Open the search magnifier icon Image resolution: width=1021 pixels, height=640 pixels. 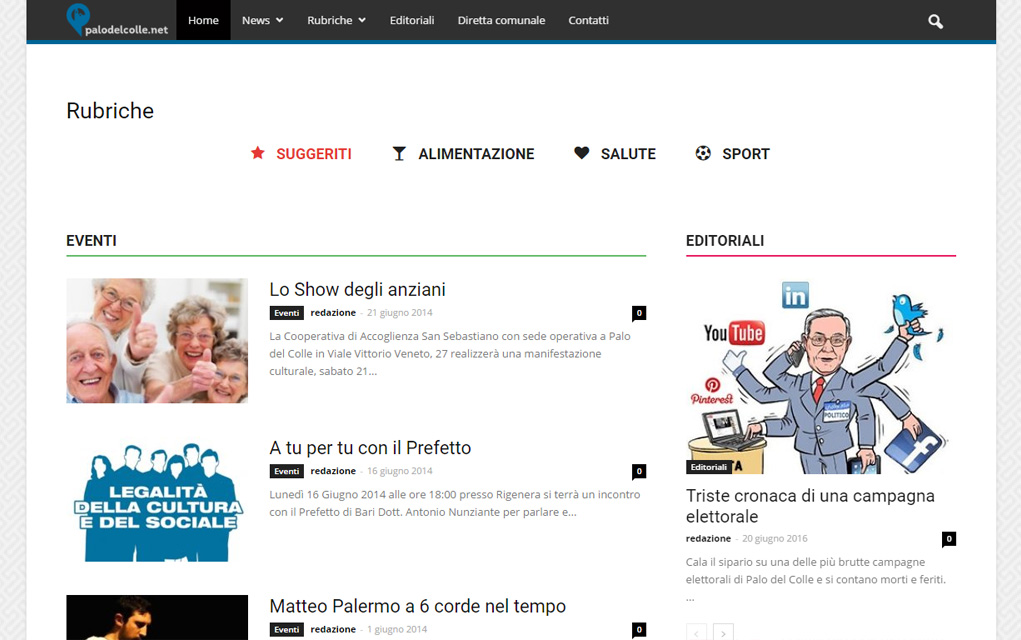pyautogui.click(x=935, y=21)
